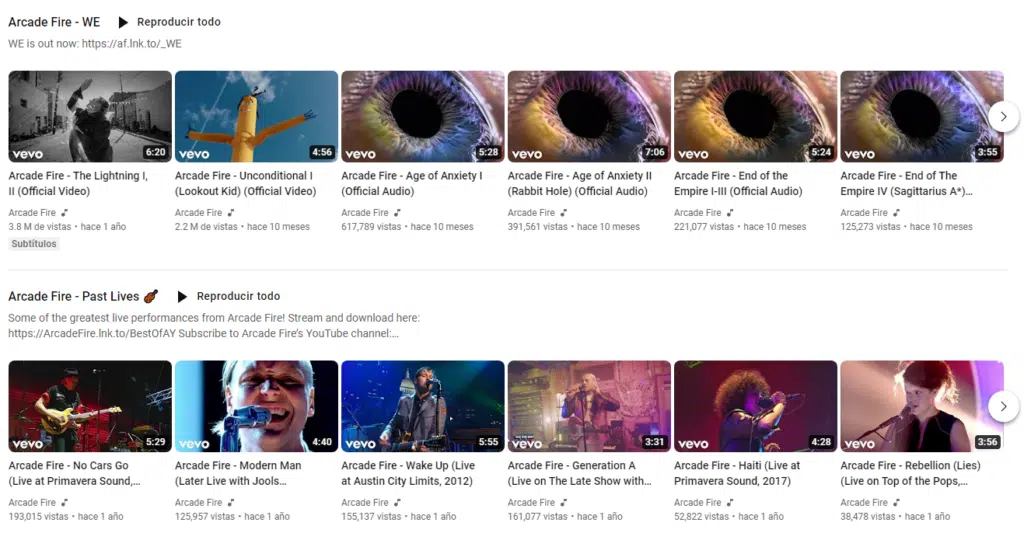
Task: Click Arcade Fire channel under Rabbit Hole video
Action: 532,213
